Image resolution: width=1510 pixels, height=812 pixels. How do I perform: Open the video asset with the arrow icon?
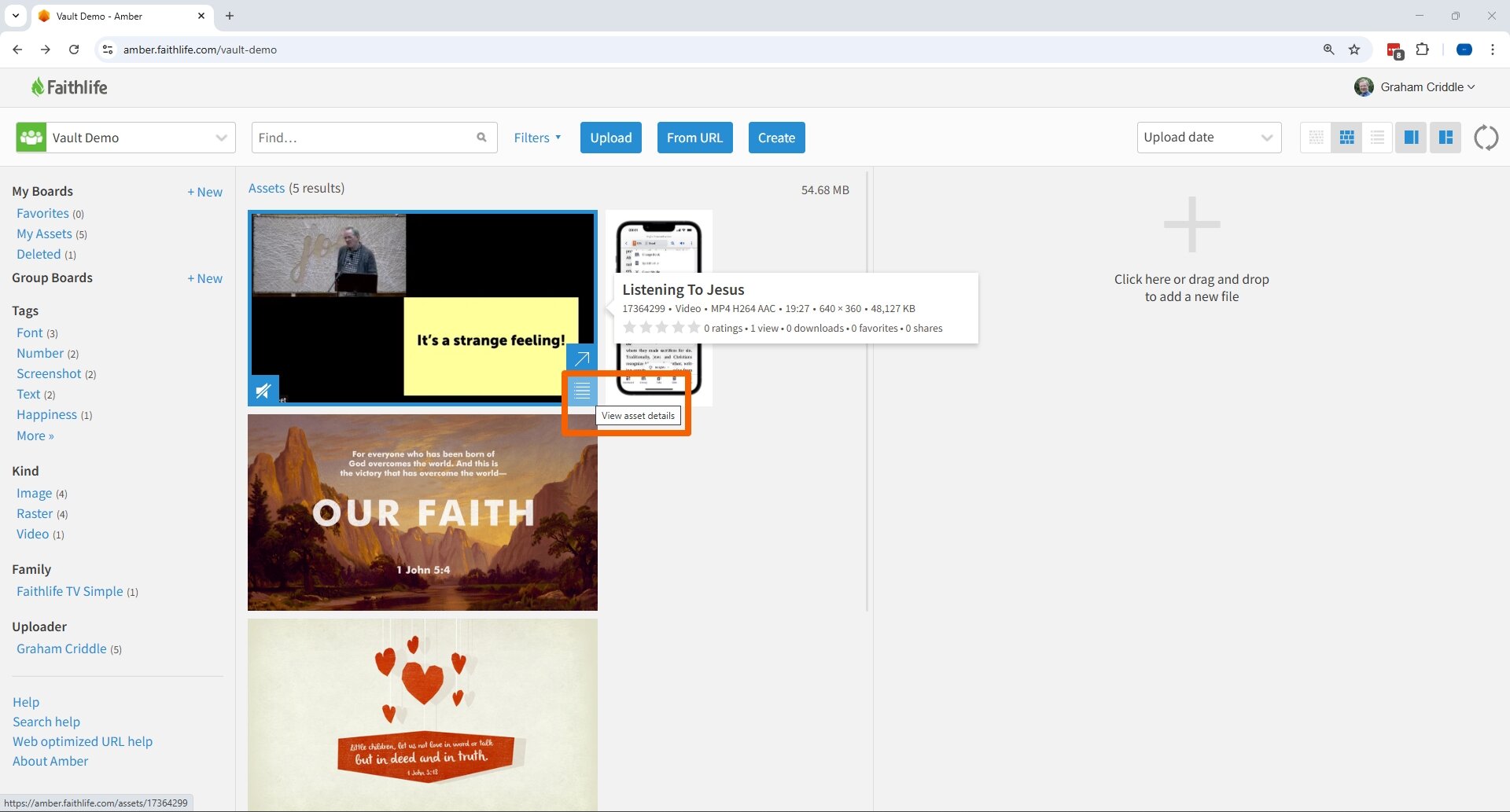(x=582, y=359)
